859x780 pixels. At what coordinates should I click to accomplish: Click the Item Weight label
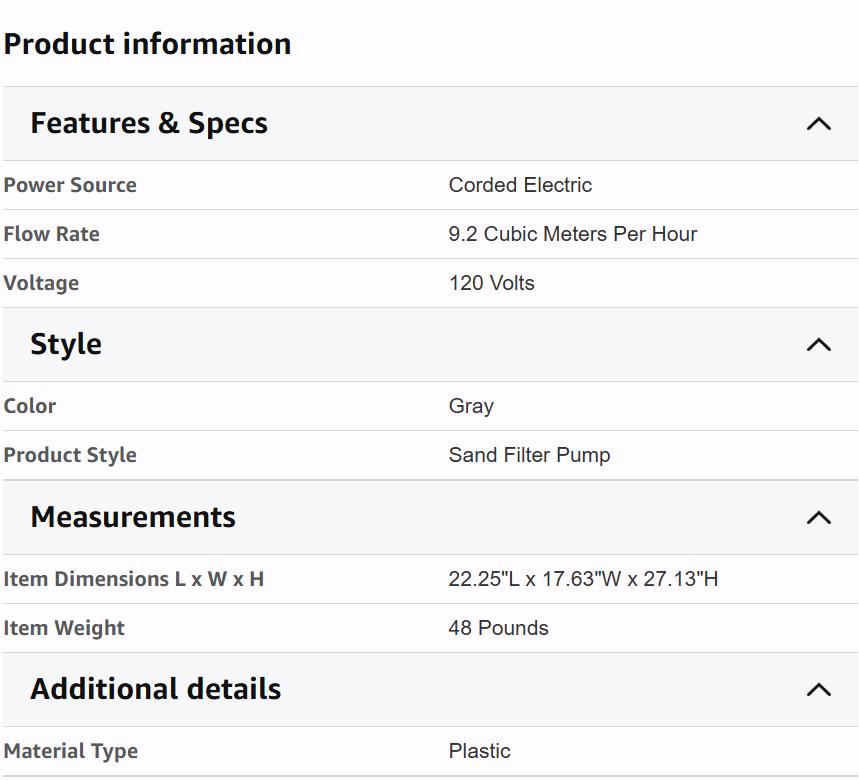[64, 628]
